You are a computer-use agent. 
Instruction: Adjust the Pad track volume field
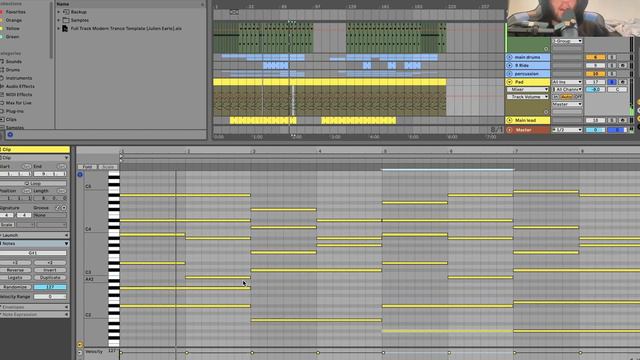[595, 89]
